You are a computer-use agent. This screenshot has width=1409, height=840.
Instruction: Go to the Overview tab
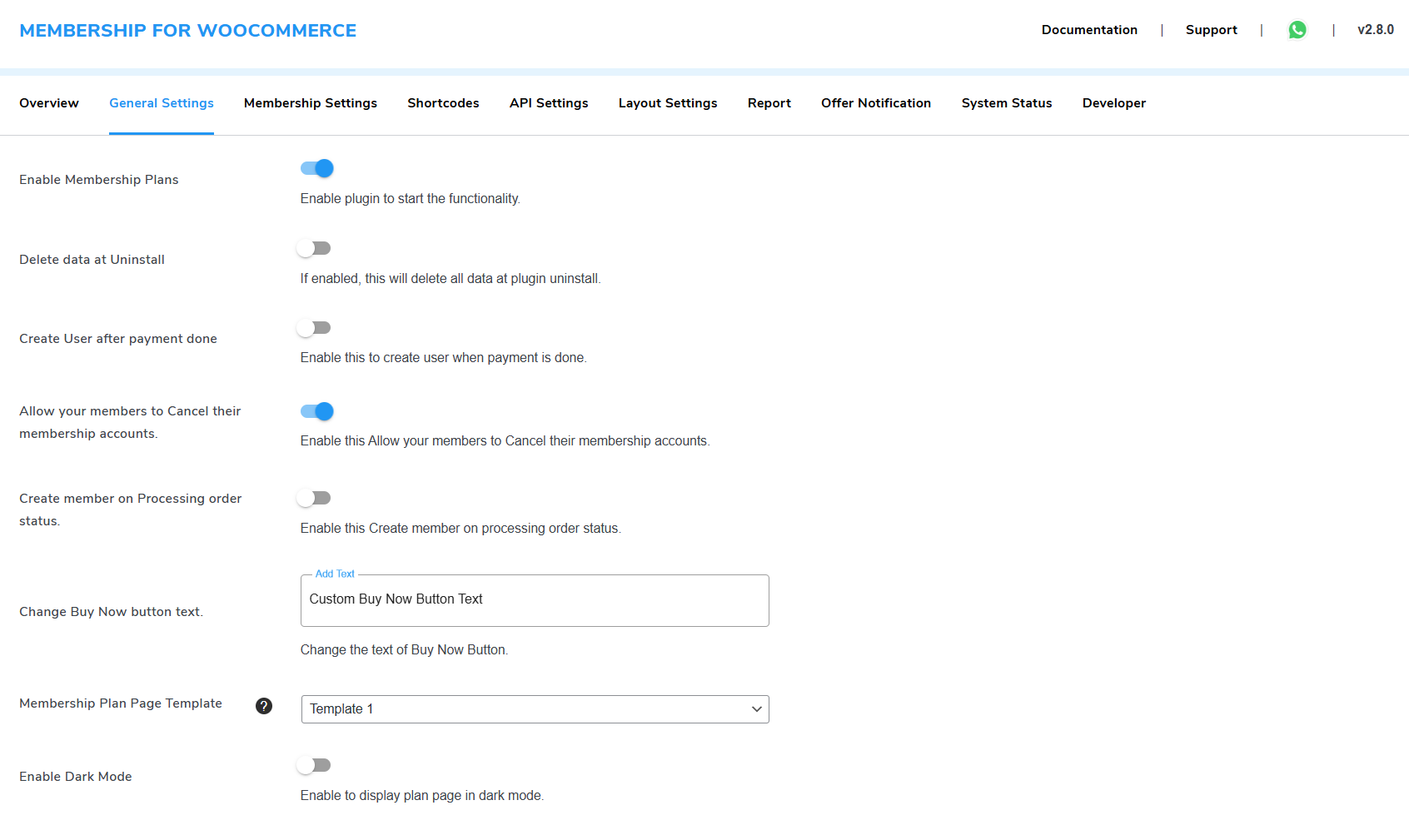click(49, 103)
